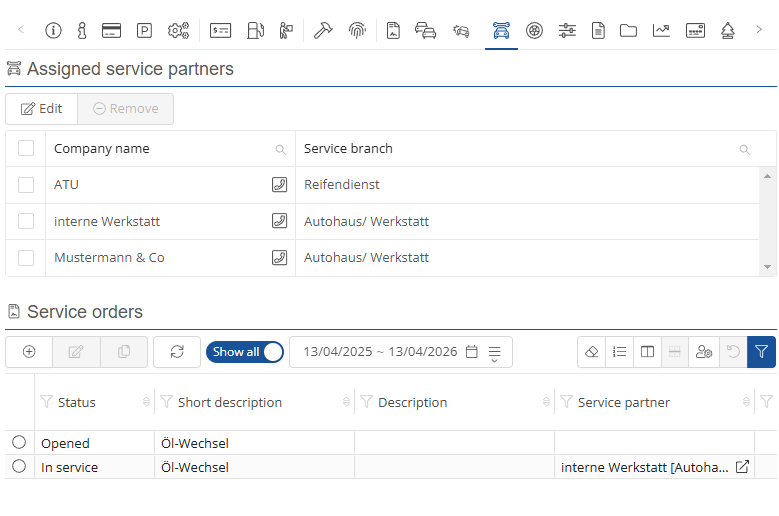Screen dimensions: 779x516
Task: Click the Edit button for service partners
Action: pos(41,109)
